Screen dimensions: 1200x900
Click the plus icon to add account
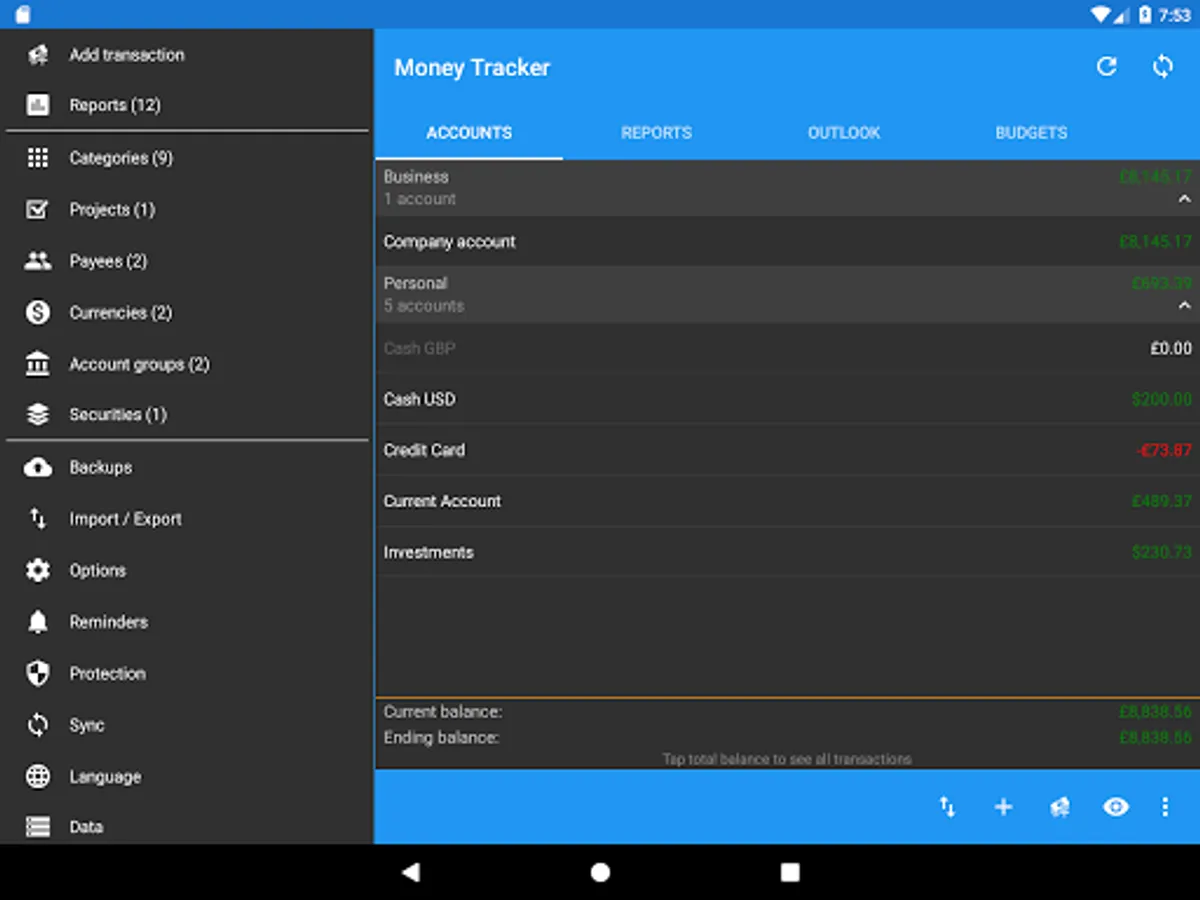pos(1003,807)
